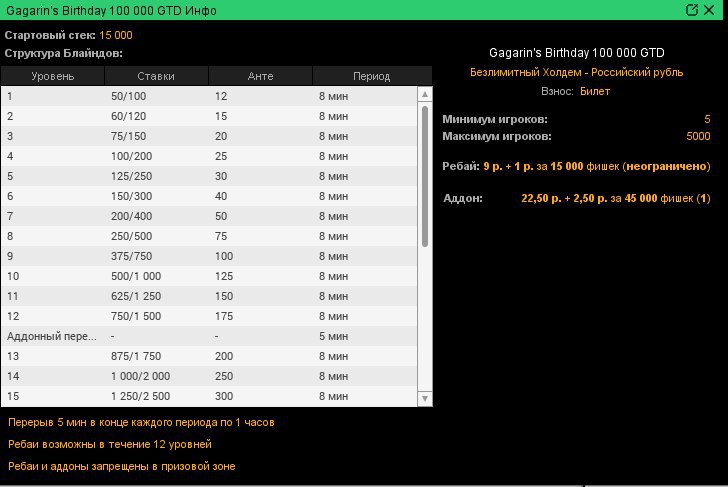Screen dimensions: 728x487
Task: Click the Gagarin's Birthday 100 000 GTD heading
Action: click(577, 53)
